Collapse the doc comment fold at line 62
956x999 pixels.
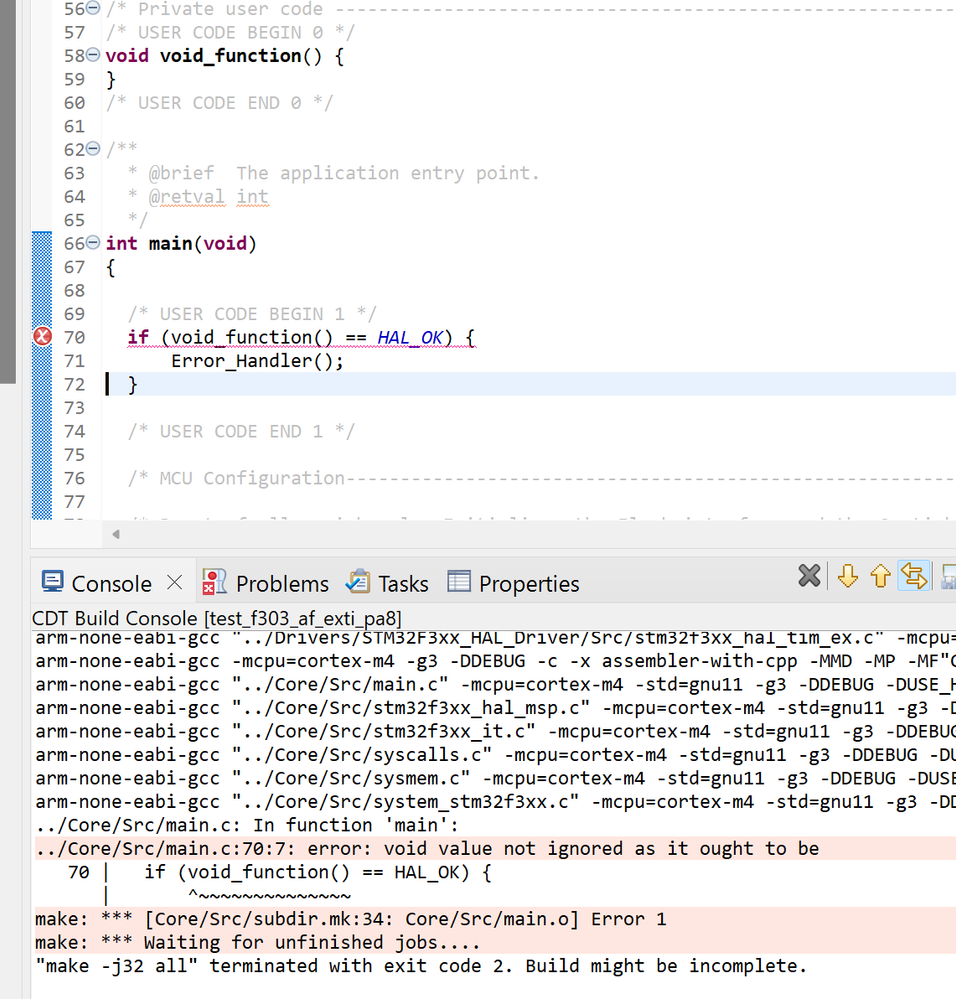(93, 148)
